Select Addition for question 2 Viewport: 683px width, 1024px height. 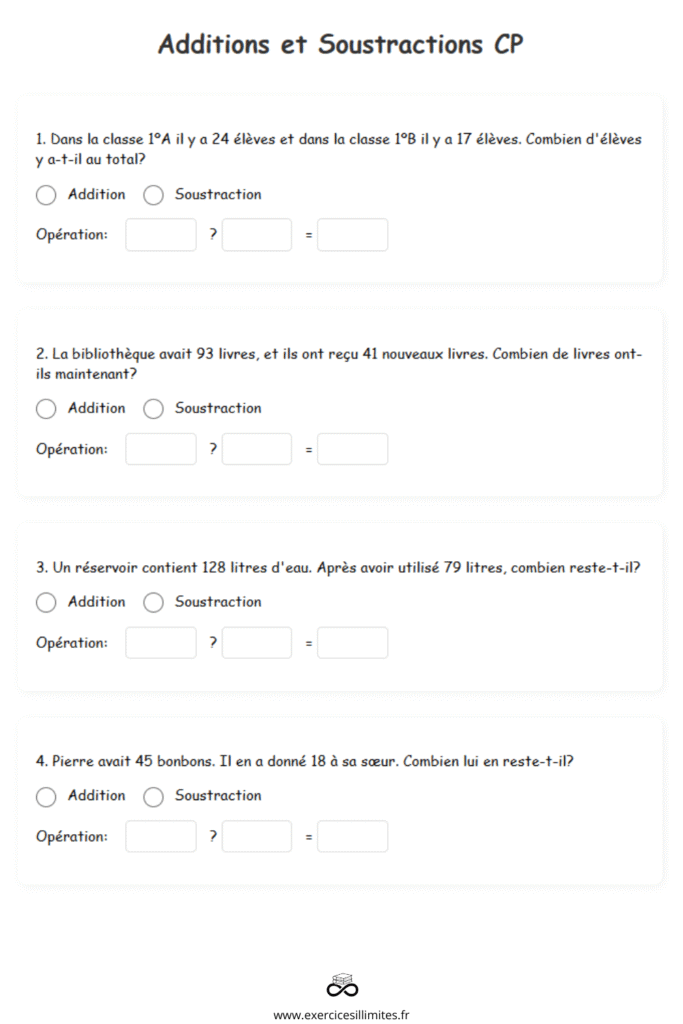[46, 409]
